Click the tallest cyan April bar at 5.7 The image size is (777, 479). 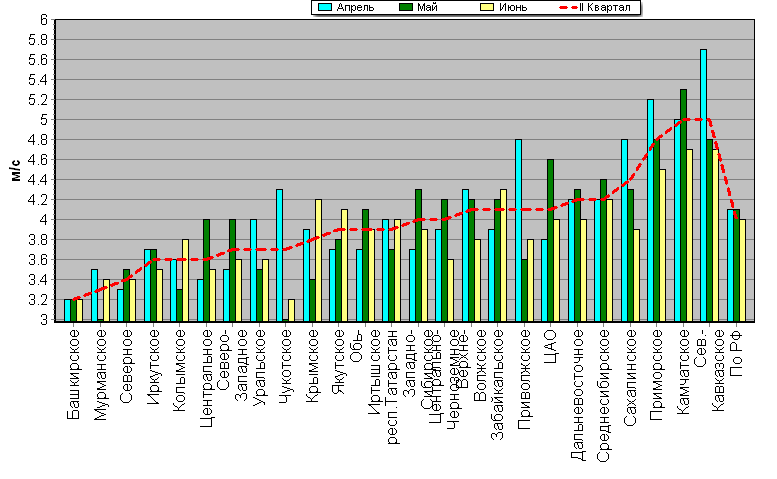click(703, 185)
